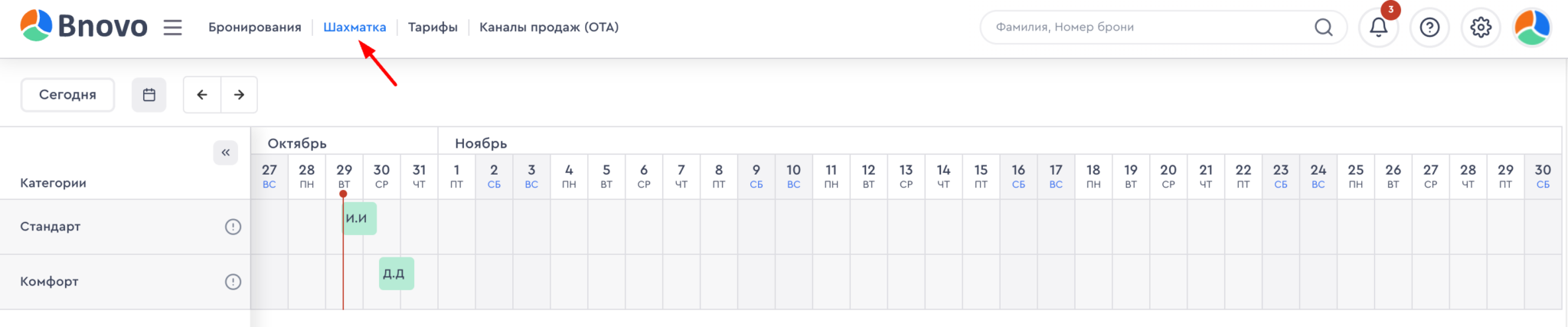Open settings gear icon
The height and width of the screenshot is (327, 1568).
1481,28
